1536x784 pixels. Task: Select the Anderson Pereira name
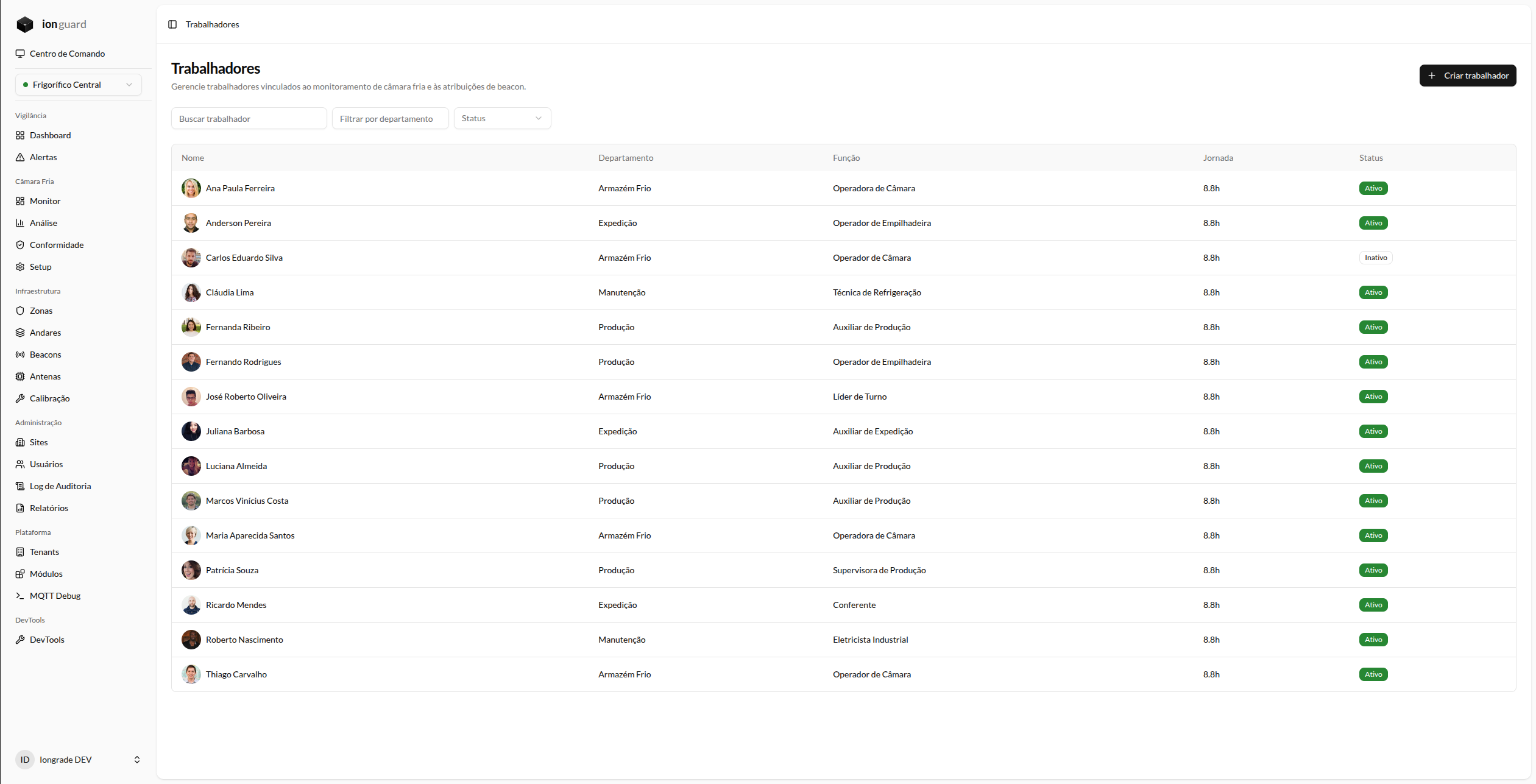click(238, 223)
